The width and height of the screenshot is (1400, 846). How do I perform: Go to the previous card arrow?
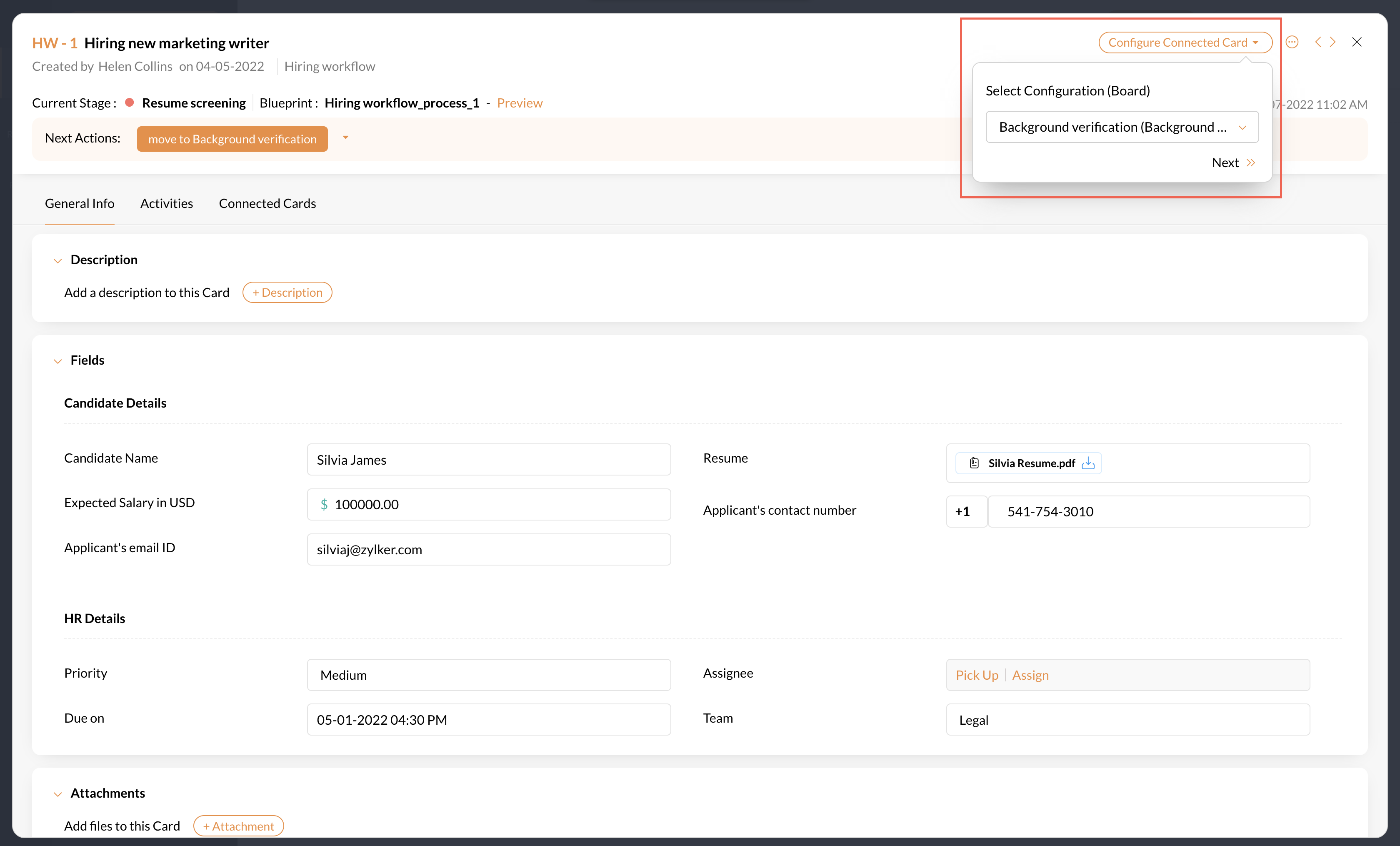1317,42
